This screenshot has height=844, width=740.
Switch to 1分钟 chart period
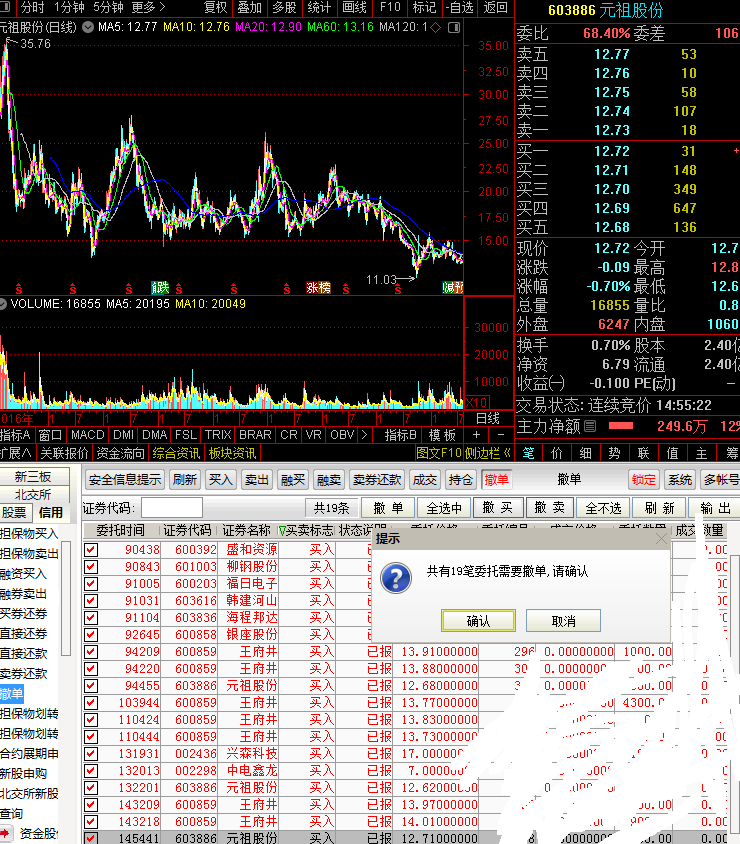69,8
